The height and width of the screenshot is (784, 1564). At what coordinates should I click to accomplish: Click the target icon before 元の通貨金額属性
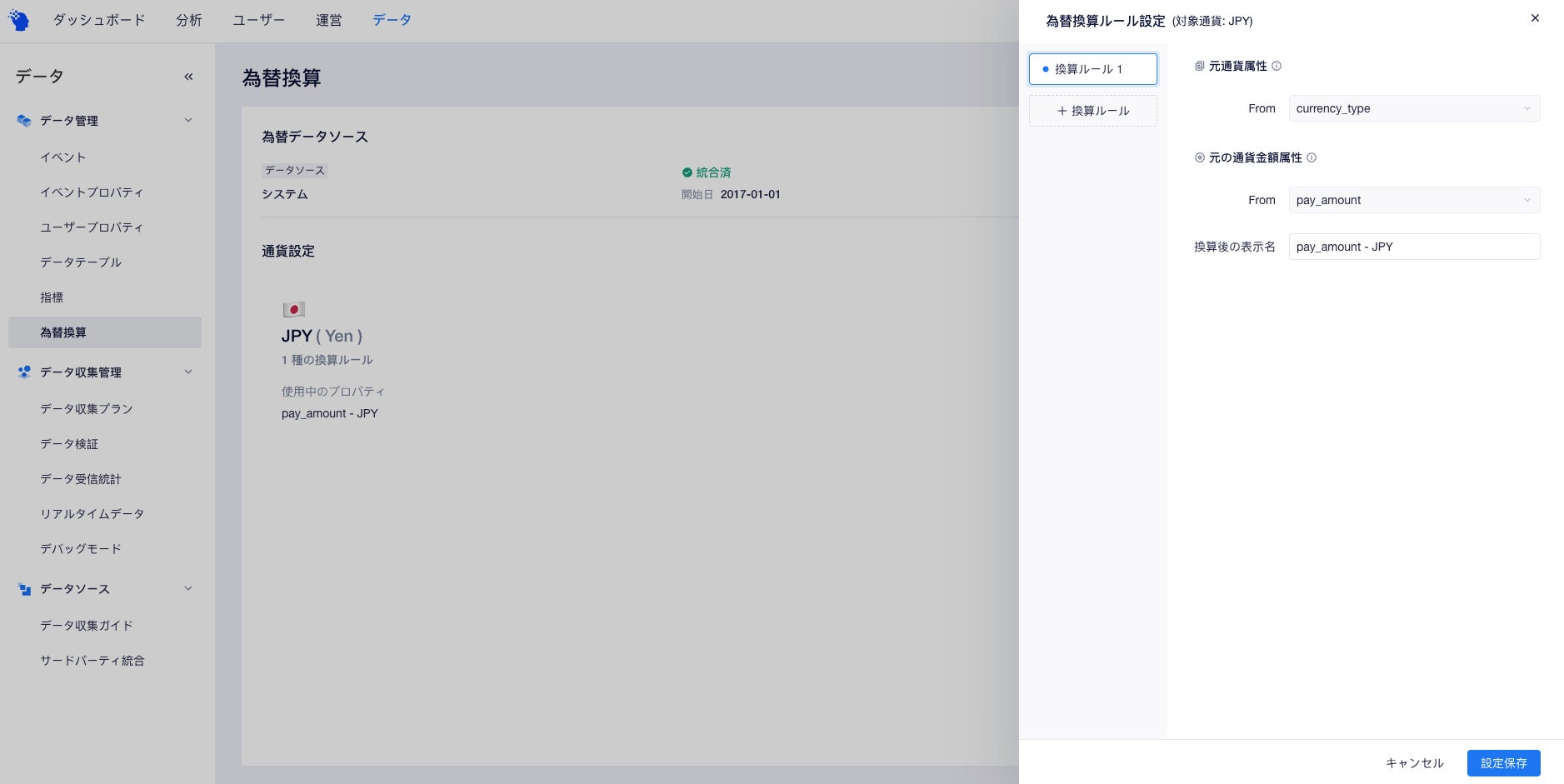pyautogui.click(x=1200, y=157)
